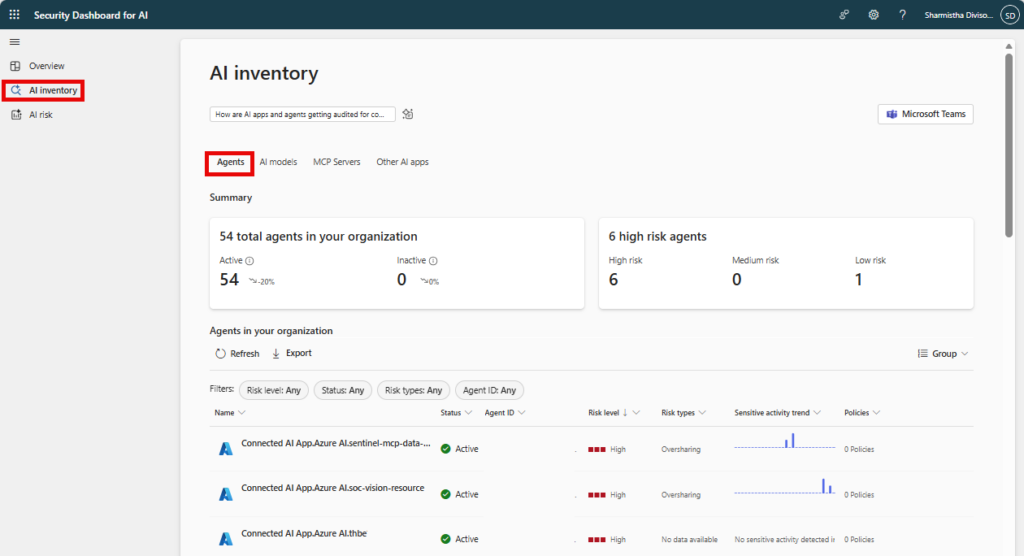Viewport: 1024px width, 556px height.
Task: Open the SD account avatar
Action: coord(1010,15)
